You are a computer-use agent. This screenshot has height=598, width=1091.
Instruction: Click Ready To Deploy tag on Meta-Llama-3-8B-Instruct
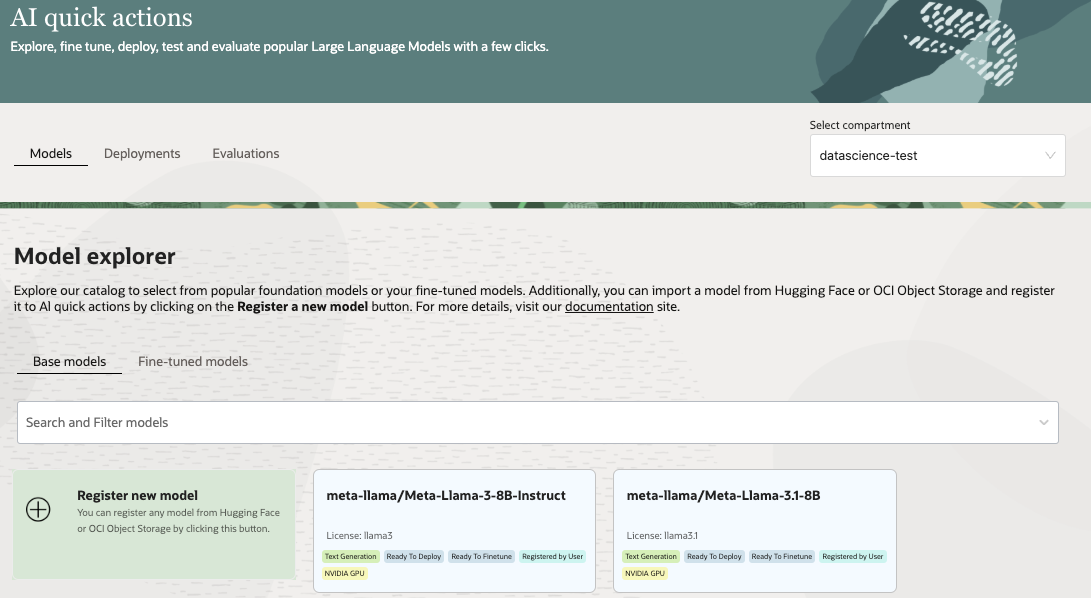click(x=414, y=556)
